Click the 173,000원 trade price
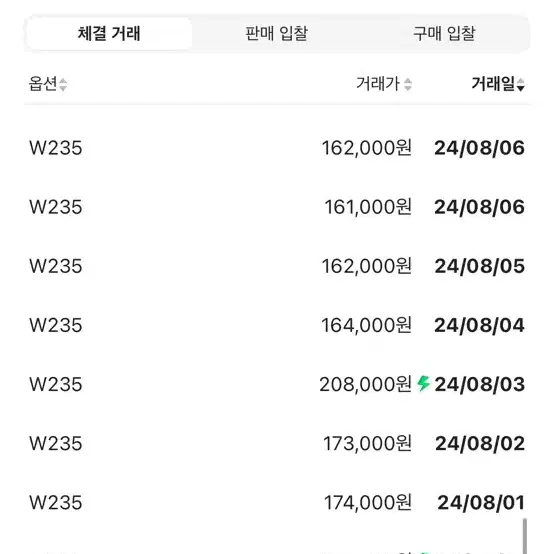This screenshot has width=554, height=554. [x=367, y=443]
